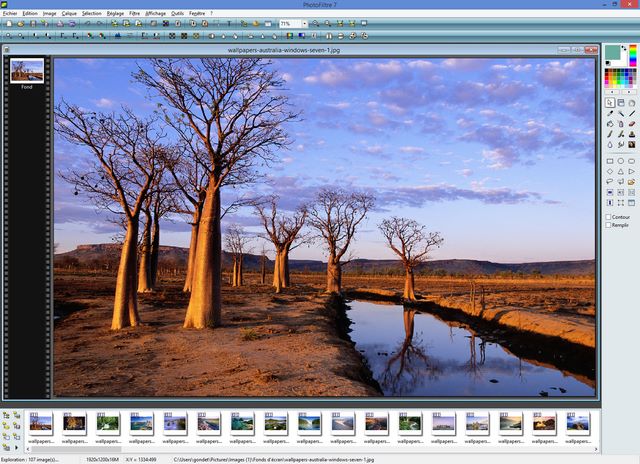Choose the Paint Bucket fill tool

[x=610, y=123]
